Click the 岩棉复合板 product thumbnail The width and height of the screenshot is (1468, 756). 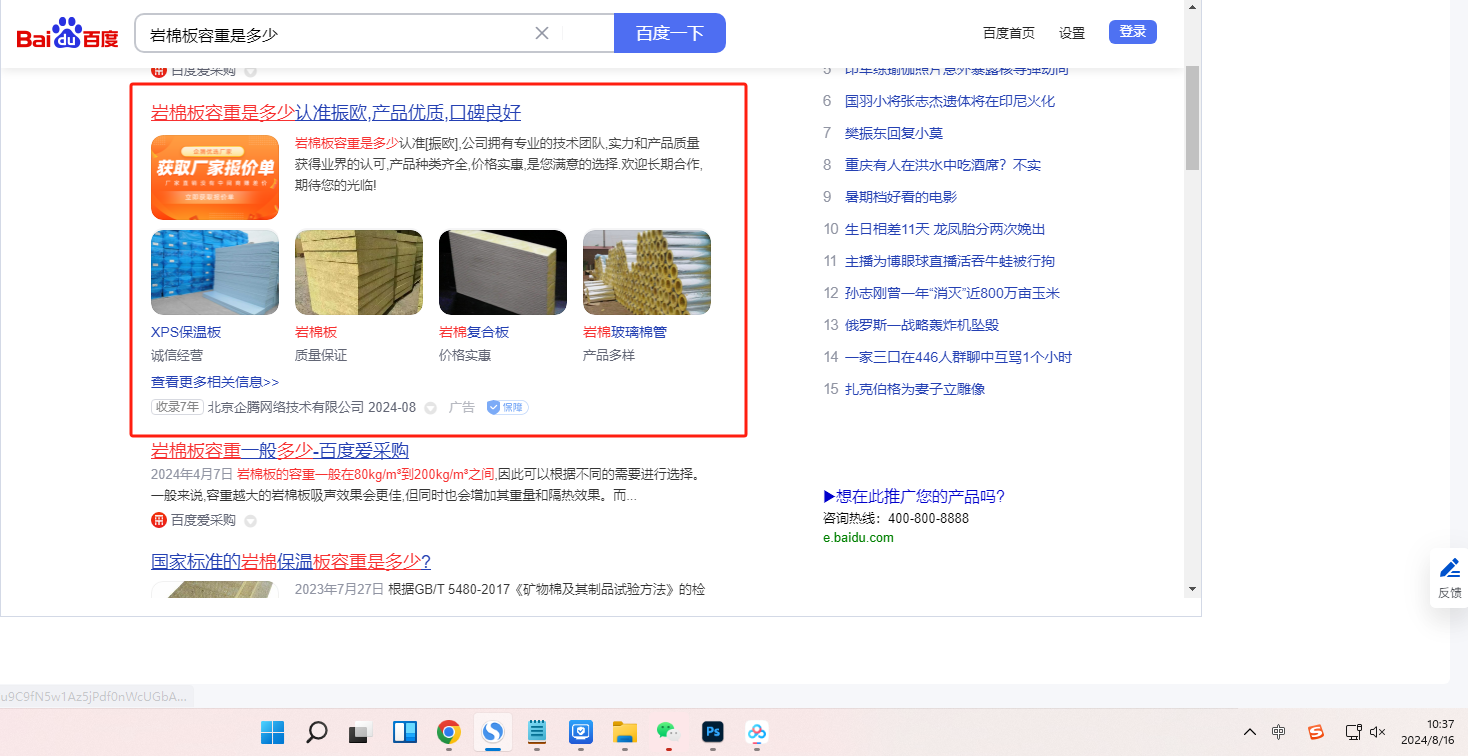pyautogui.click(x=503, y=272)
